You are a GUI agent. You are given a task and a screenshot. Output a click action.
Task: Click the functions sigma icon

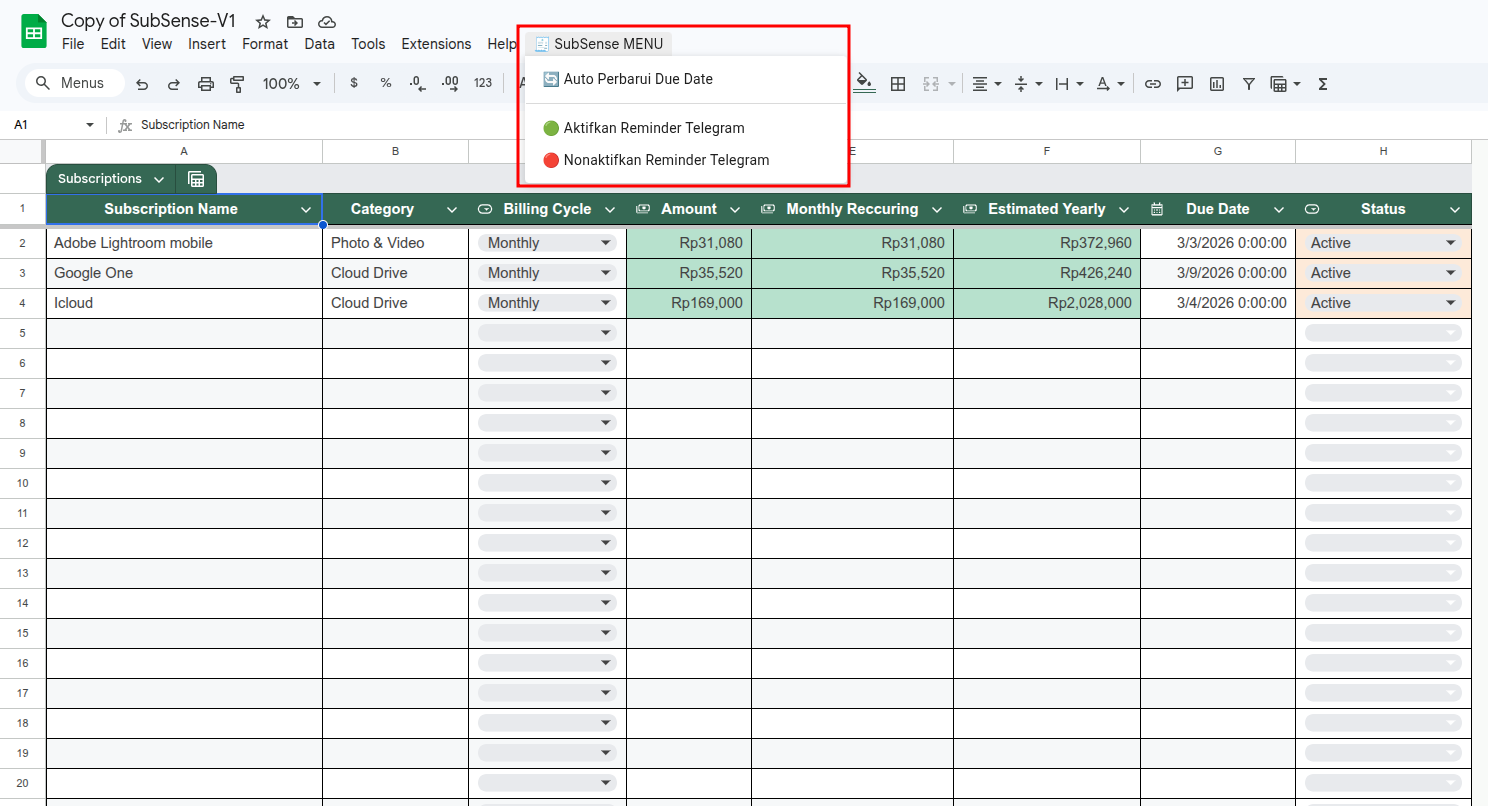coord(1323,84)
